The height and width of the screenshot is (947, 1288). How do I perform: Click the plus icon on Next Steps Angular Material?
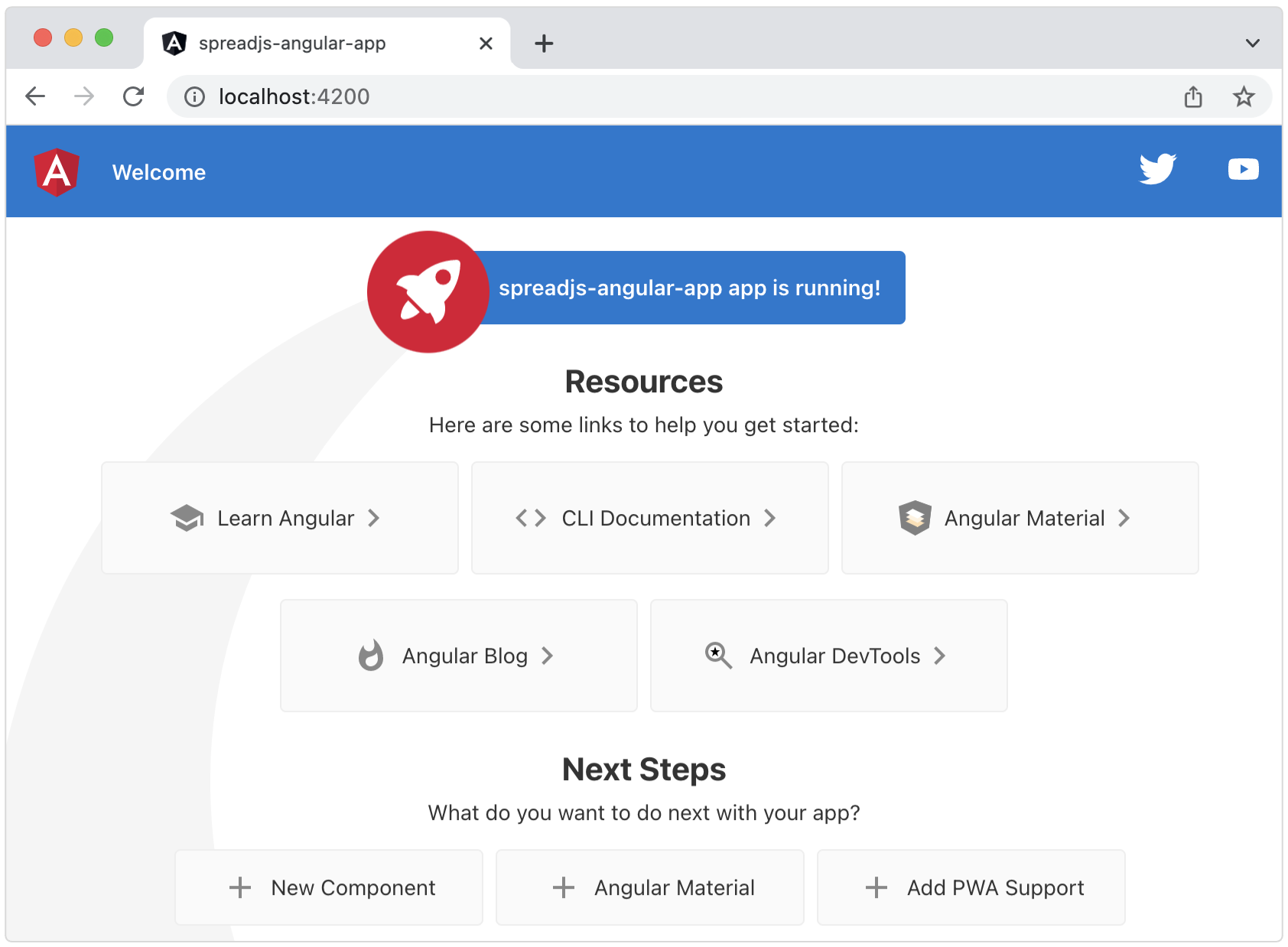(x=564, y=887)
